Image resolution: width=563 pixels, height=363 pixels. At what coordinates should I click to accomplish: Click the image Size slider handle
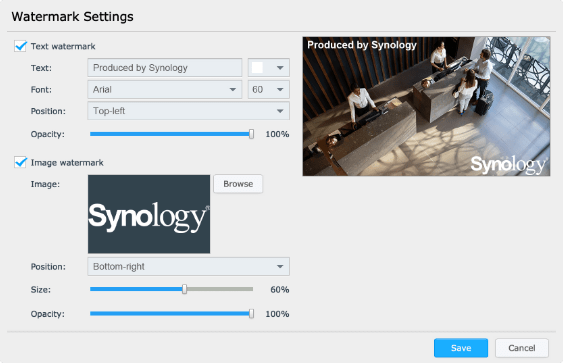(185, 289)
